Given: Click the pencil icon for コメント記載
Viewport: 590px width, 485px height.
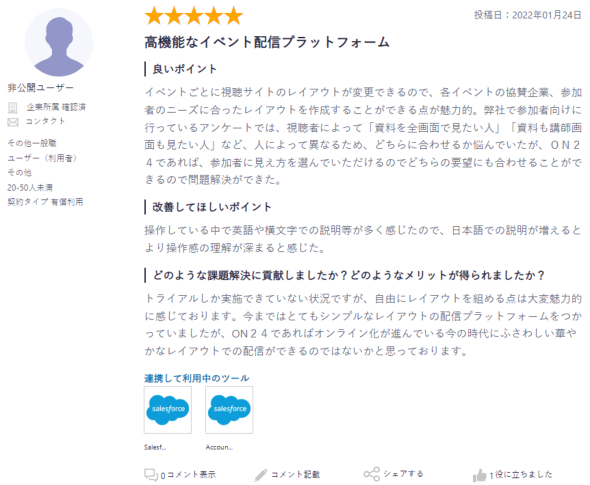Looking at the screenshot, I should [x=260, y=475].
